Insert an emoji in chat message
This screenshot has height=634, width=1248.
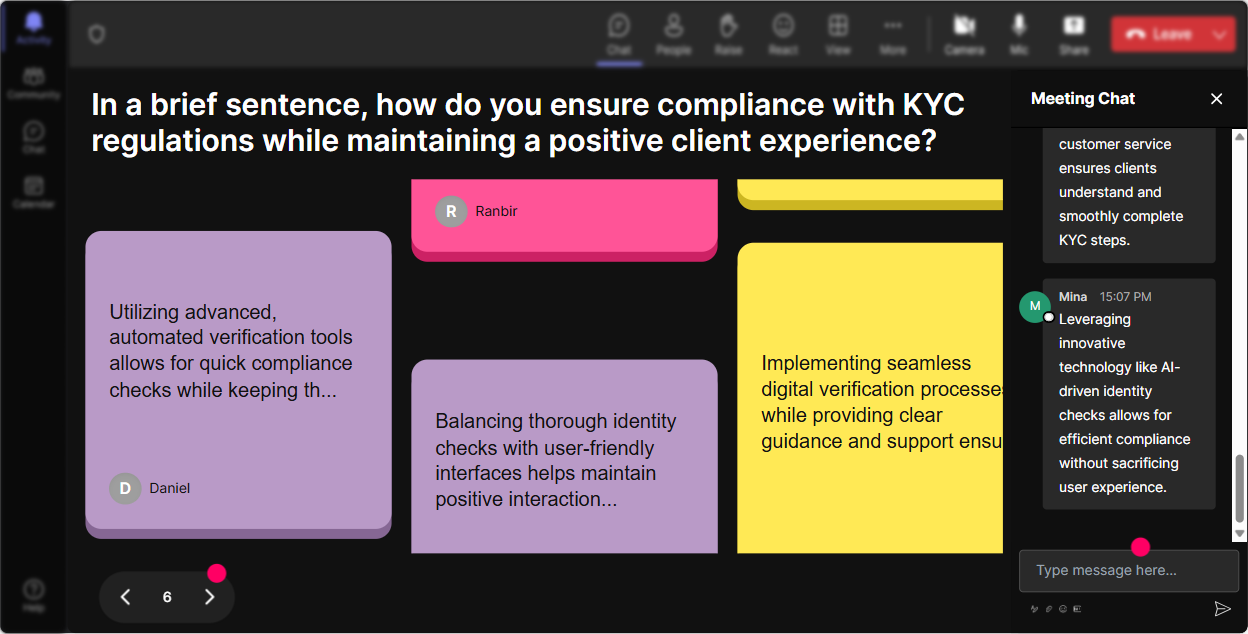(1063, 608)
